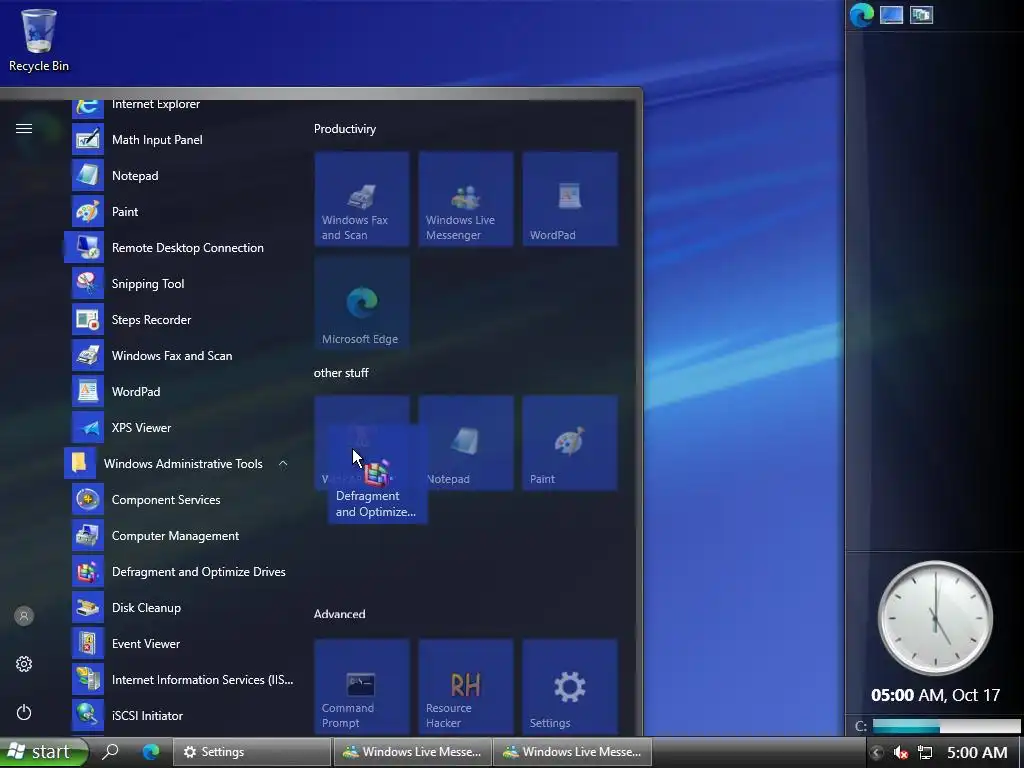Click the other stuff group header
Screen dimensions: 1024x768
point(341,373)
